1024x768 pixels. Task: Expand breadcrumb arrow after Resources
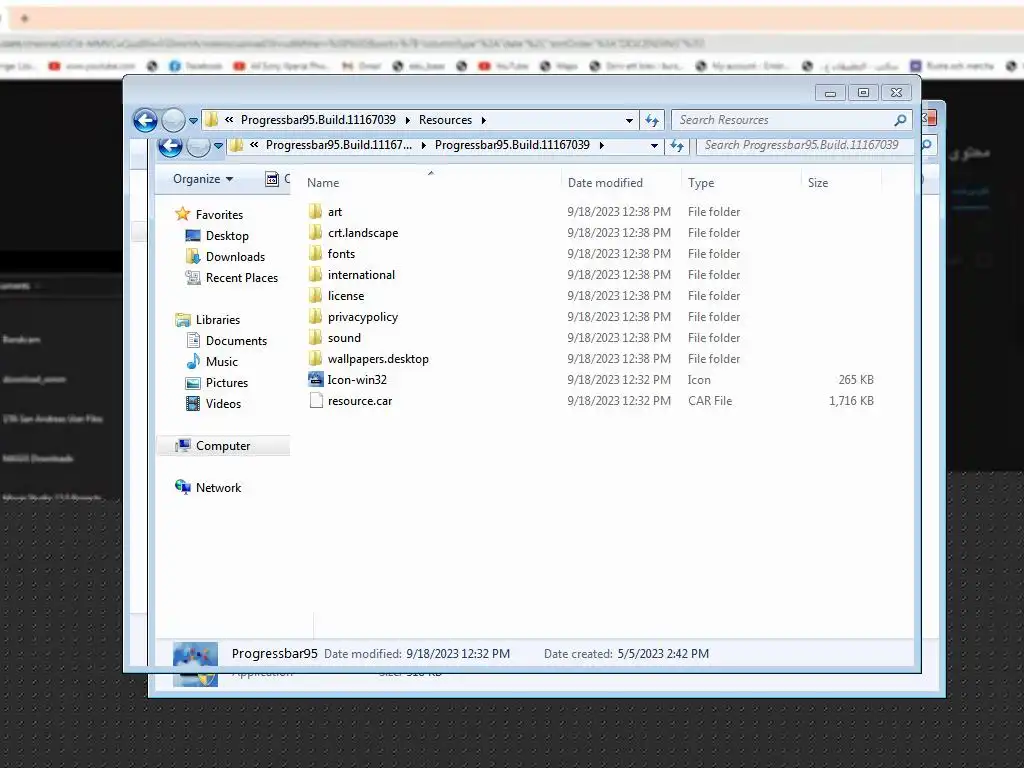click(484, 120)
